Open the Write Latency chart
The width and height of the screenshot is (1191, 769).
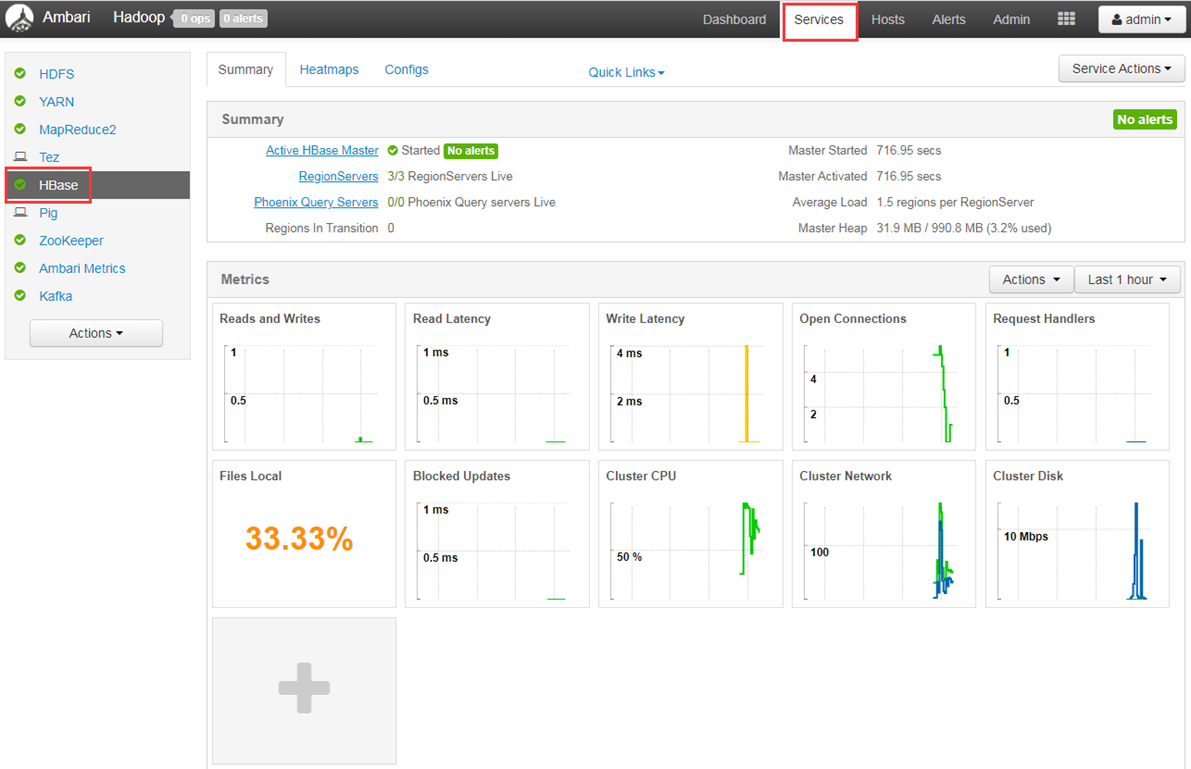point(690,376)
